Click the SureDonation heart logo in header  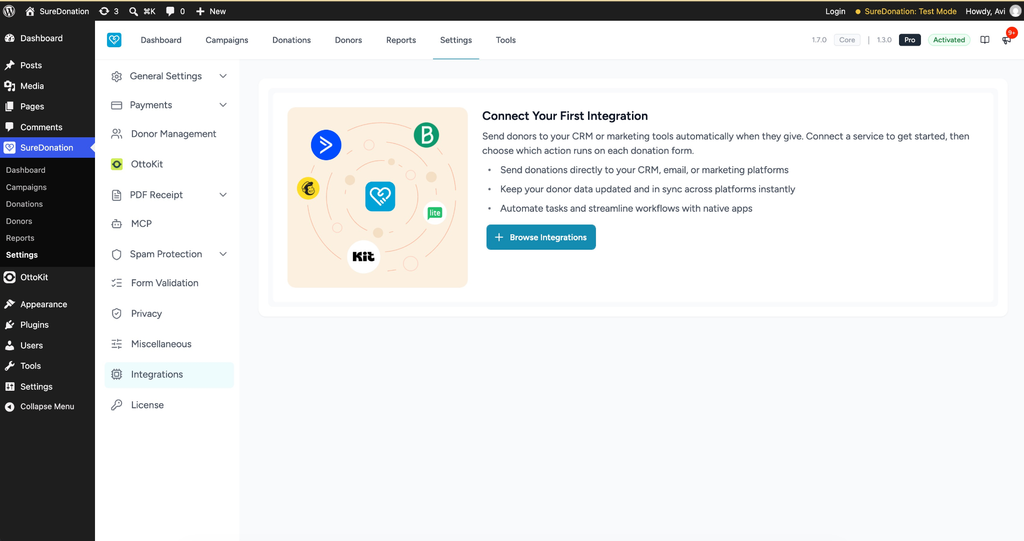tap(114, 40)
